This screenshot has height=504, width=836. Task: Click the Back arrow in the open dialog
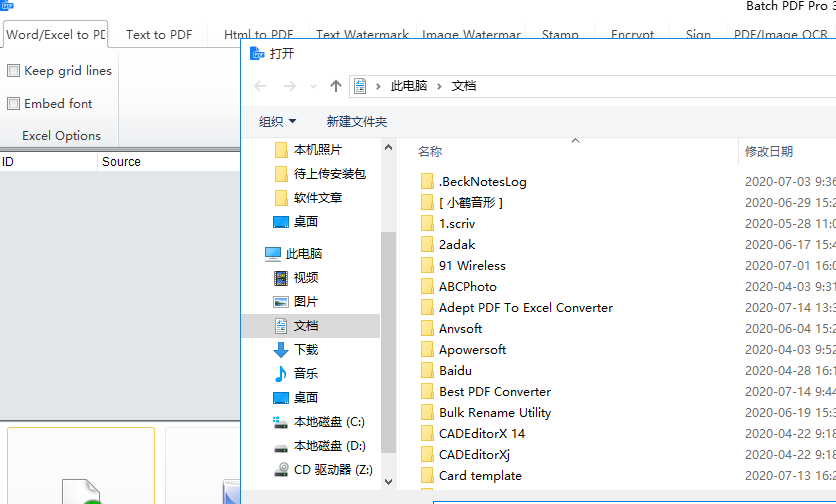tap(260, 86)
